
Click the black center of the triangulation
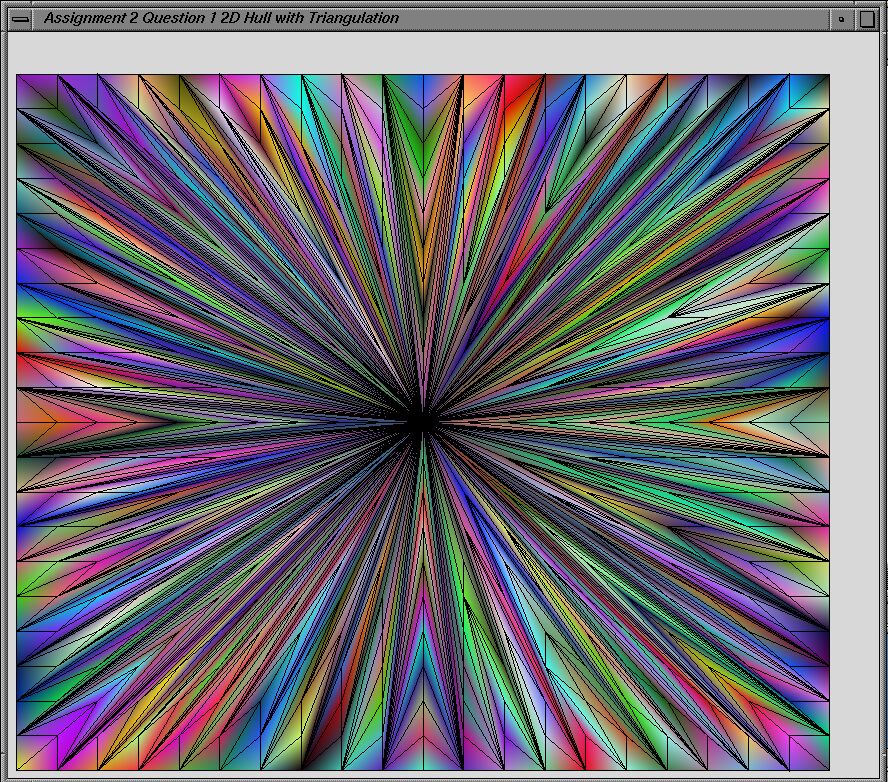point(421,422)
